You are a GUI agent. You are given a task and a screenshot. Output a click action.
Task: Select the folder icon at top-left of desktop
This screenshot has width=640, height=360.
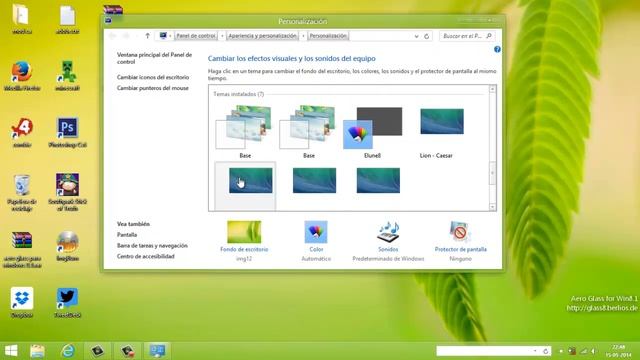(x=22, y=19)
